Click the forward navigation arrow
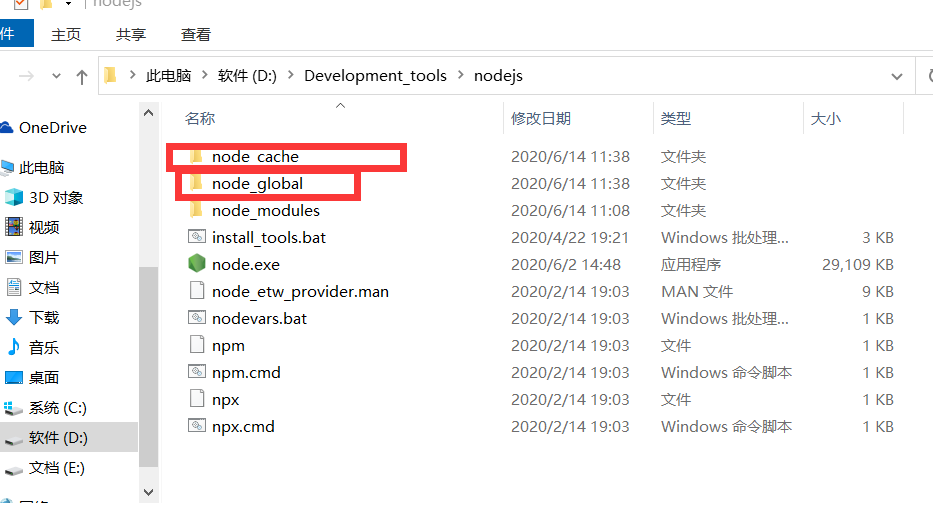This screenshot has width=933, height=509. [26, 76]
